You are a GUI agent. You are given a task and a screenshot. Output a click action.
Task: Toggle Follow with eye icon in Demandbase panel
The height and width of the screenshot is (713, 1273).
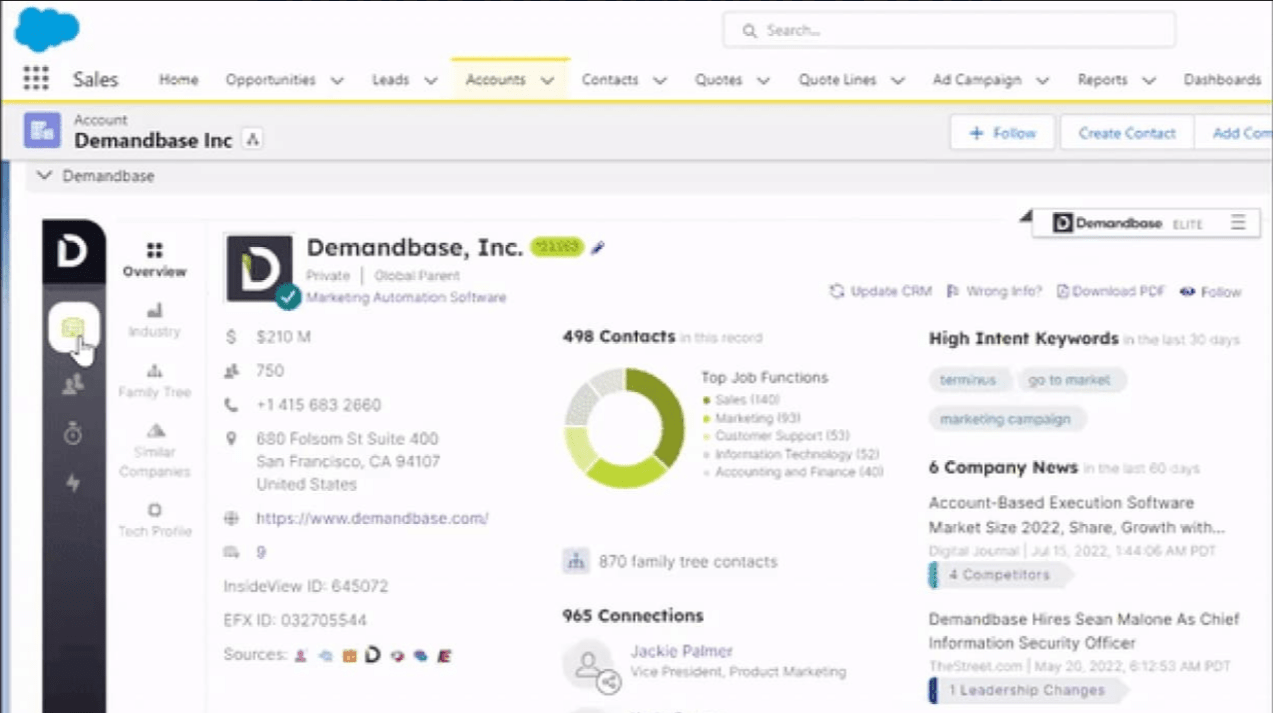pos(1210,292)
